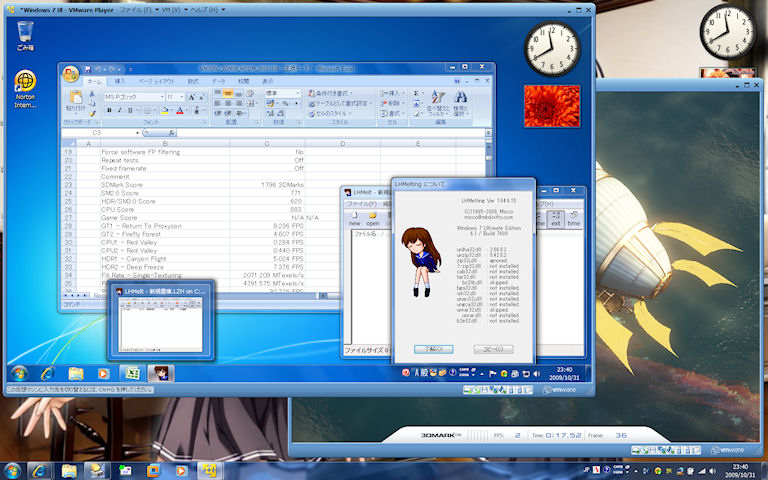
Task: Toggle top vertical alignment in Excel ribbon
Action: 217,93
